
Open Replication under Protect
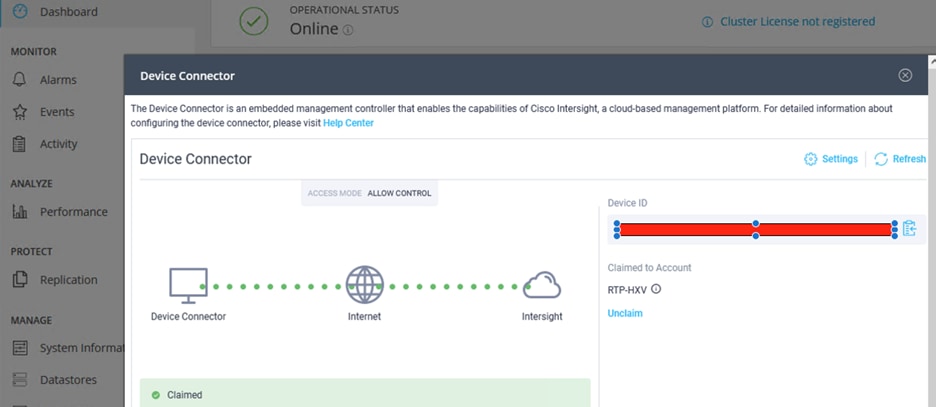[69, 279]
